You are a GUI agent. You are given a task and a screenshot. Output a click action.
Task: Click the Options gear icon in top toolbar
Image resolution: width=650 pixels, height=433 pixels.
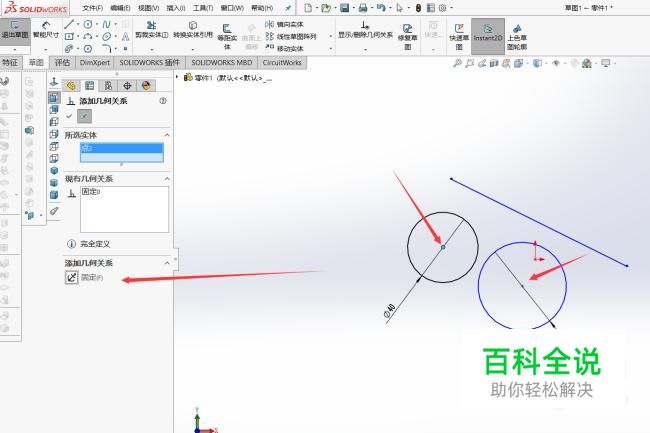click(x=442, y=7)
